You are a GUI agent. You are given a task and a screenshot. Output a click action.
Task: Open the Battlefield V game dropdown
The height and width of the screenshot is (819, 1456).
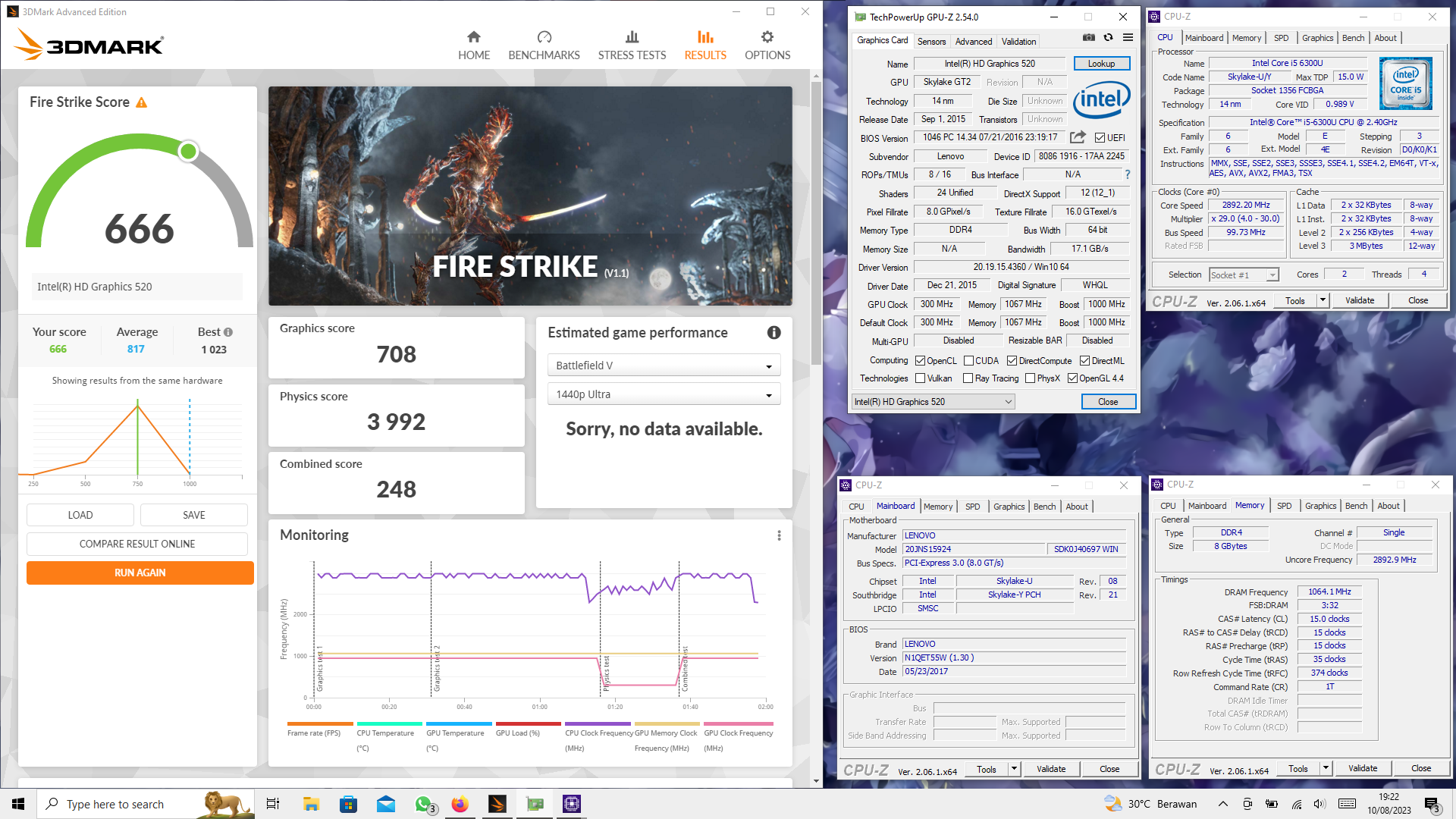[x=664, y=366]
